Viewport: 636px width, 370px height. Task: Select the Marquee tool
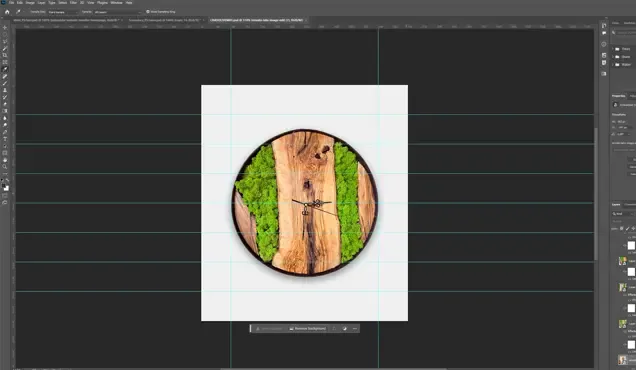click(5, 35)
